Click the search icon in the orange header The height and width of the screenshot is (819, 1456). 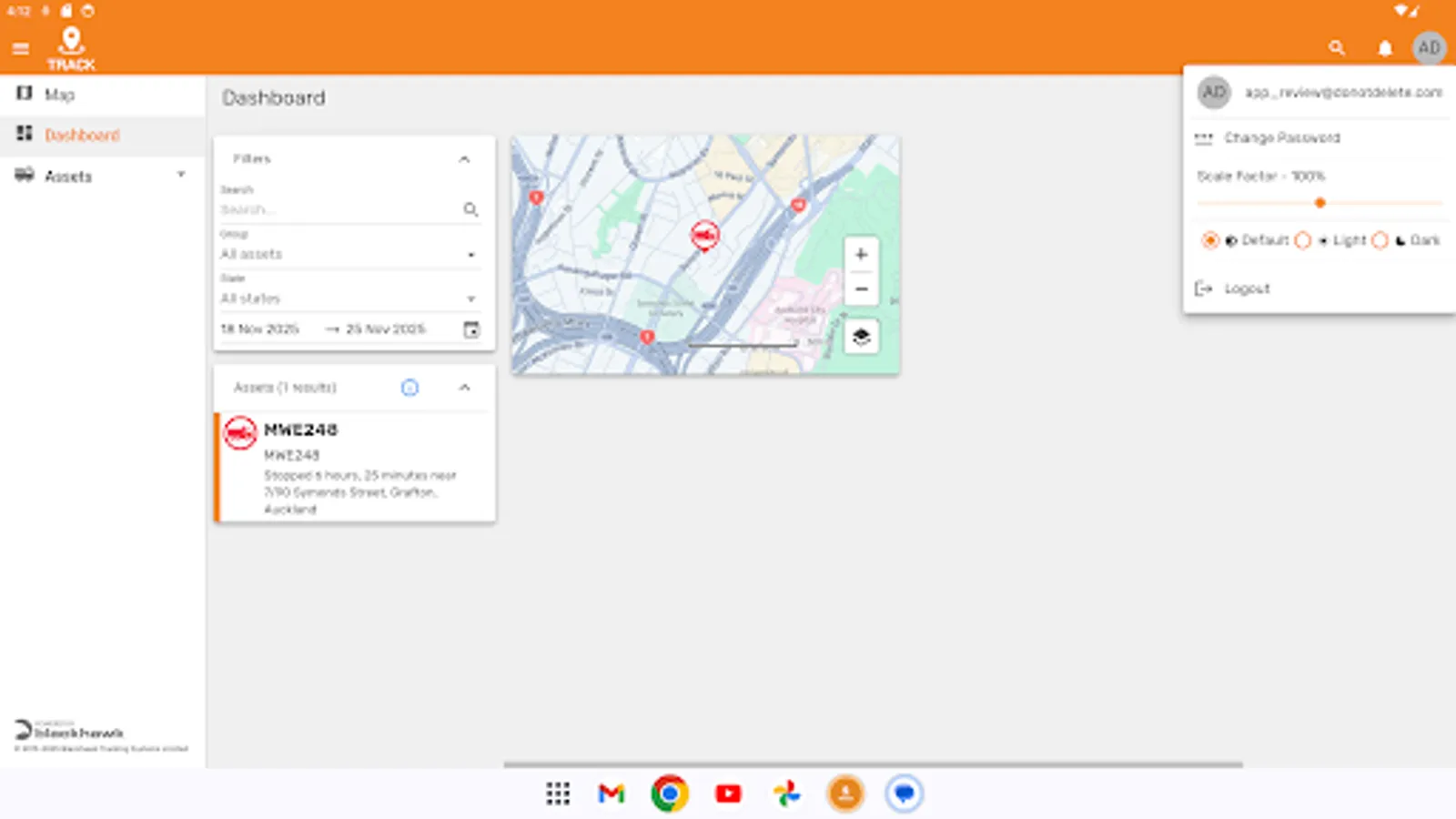click(x=1336, y=47)
